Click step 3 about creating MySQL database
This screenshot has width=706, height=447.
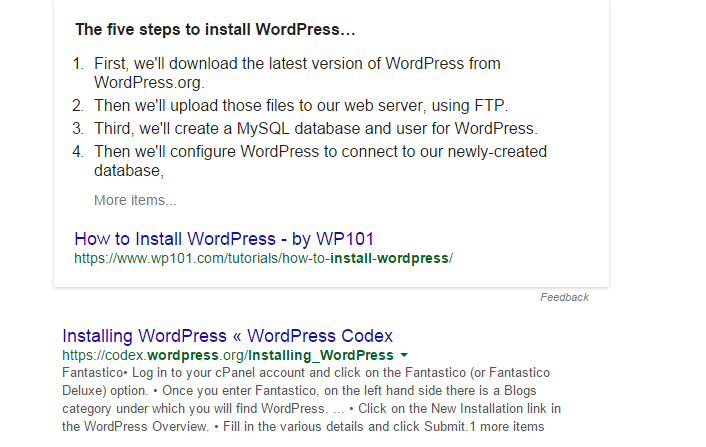[x=316, y=129]
